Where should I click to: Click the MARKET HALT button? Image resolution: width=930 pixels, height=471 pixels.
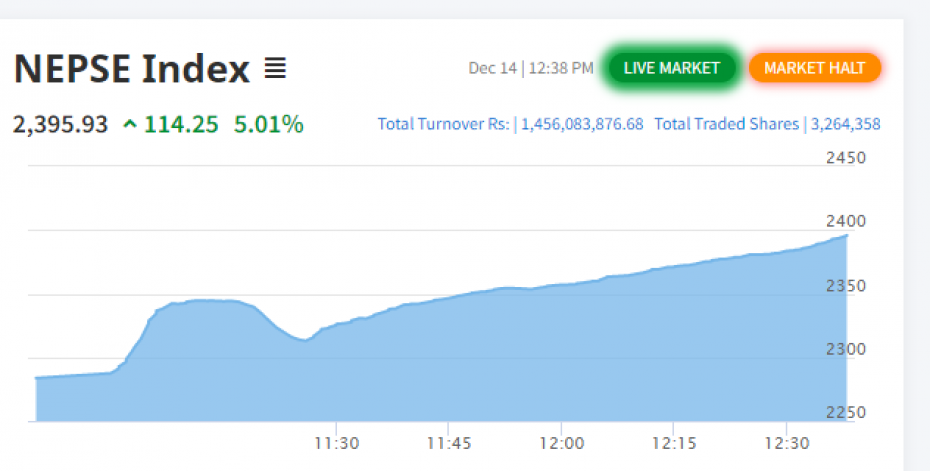coord(814,68)
